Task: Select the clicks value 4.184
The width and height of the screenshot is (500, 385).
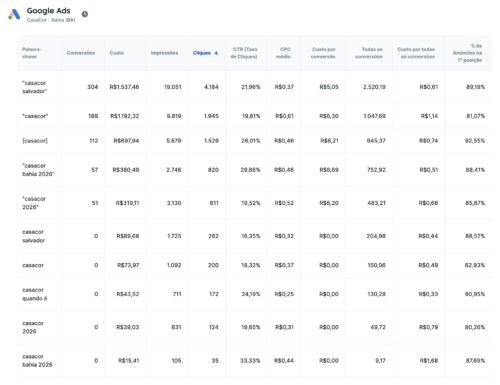Action: tap(211, 87)
